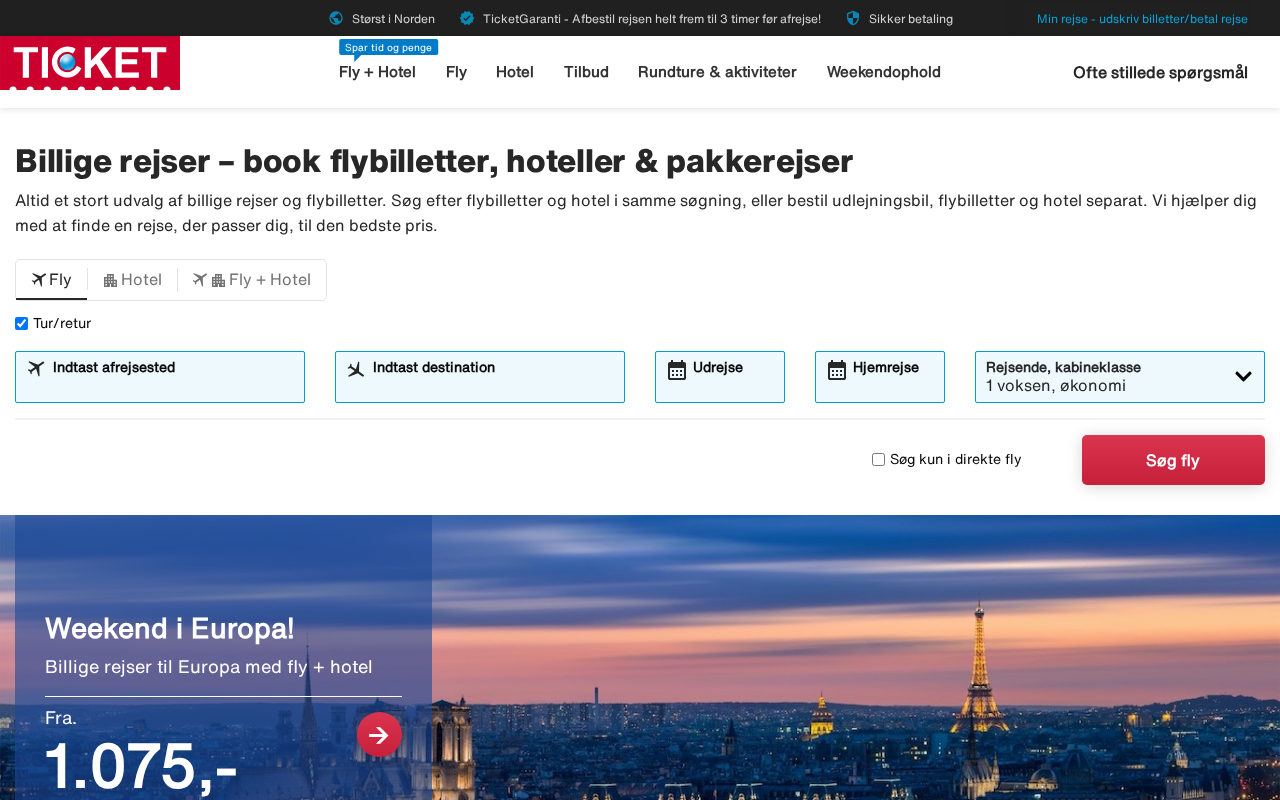Click the Indtast afrejsested input field

click(x=160, y=377)
